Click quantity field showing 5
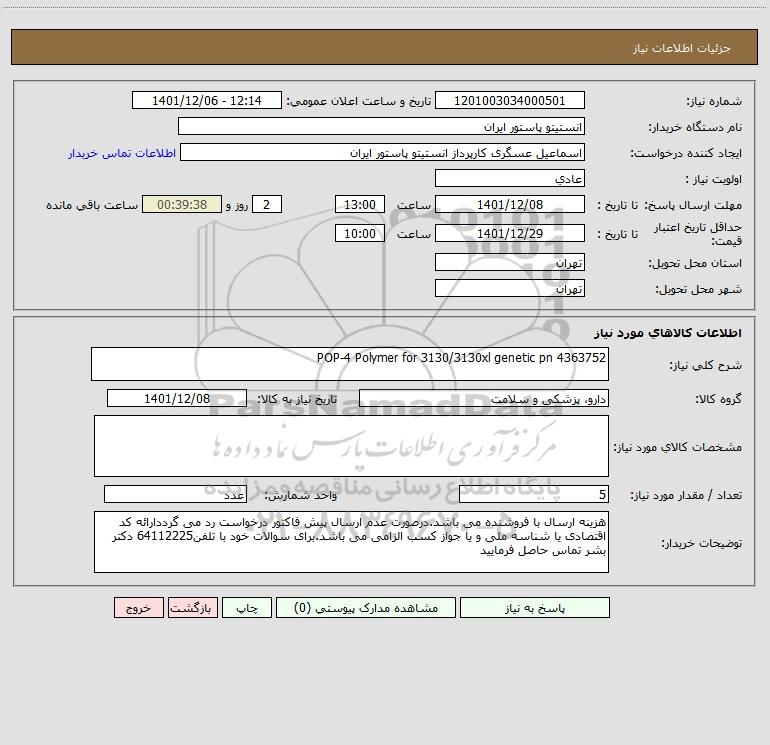The width and height of the screenshot is (770, 745). (x=534, y=494)
